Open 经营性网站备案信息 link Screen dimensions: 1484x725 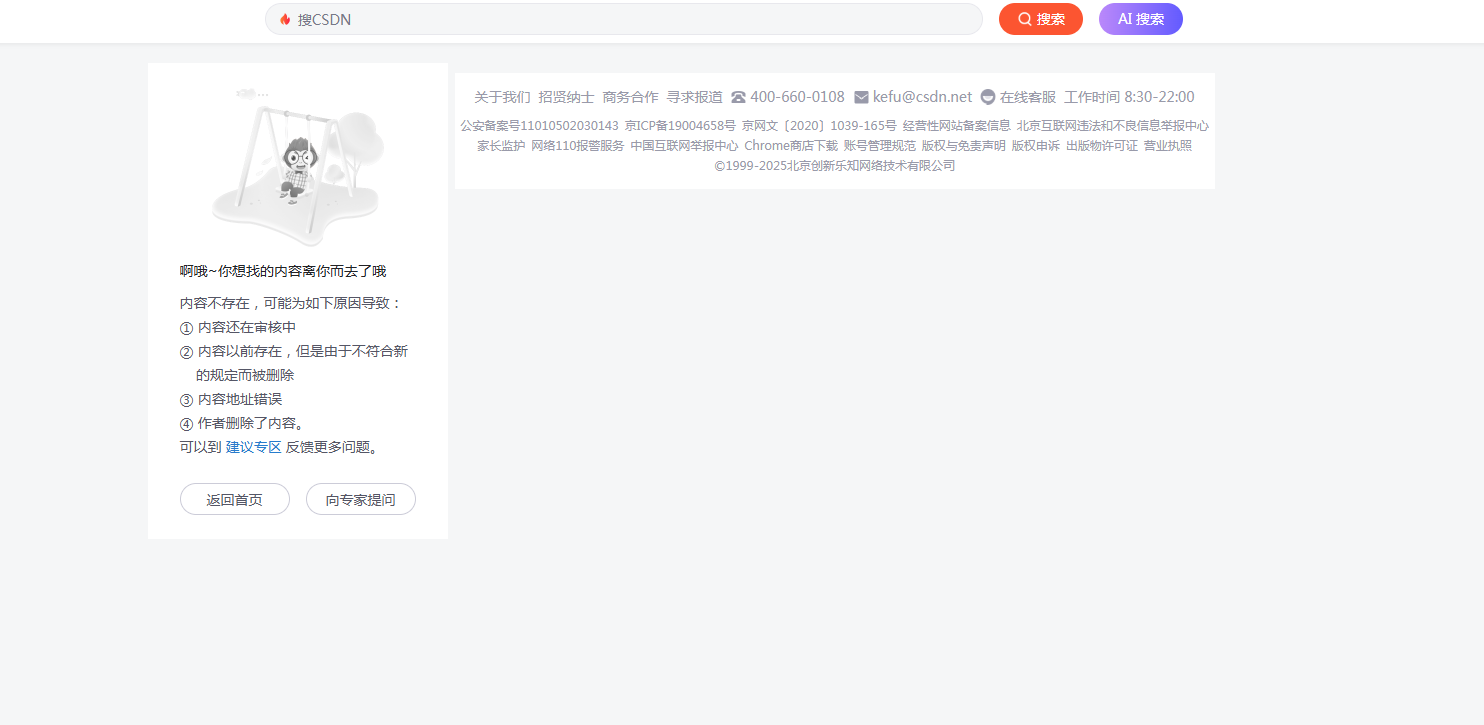coord(957,126)
